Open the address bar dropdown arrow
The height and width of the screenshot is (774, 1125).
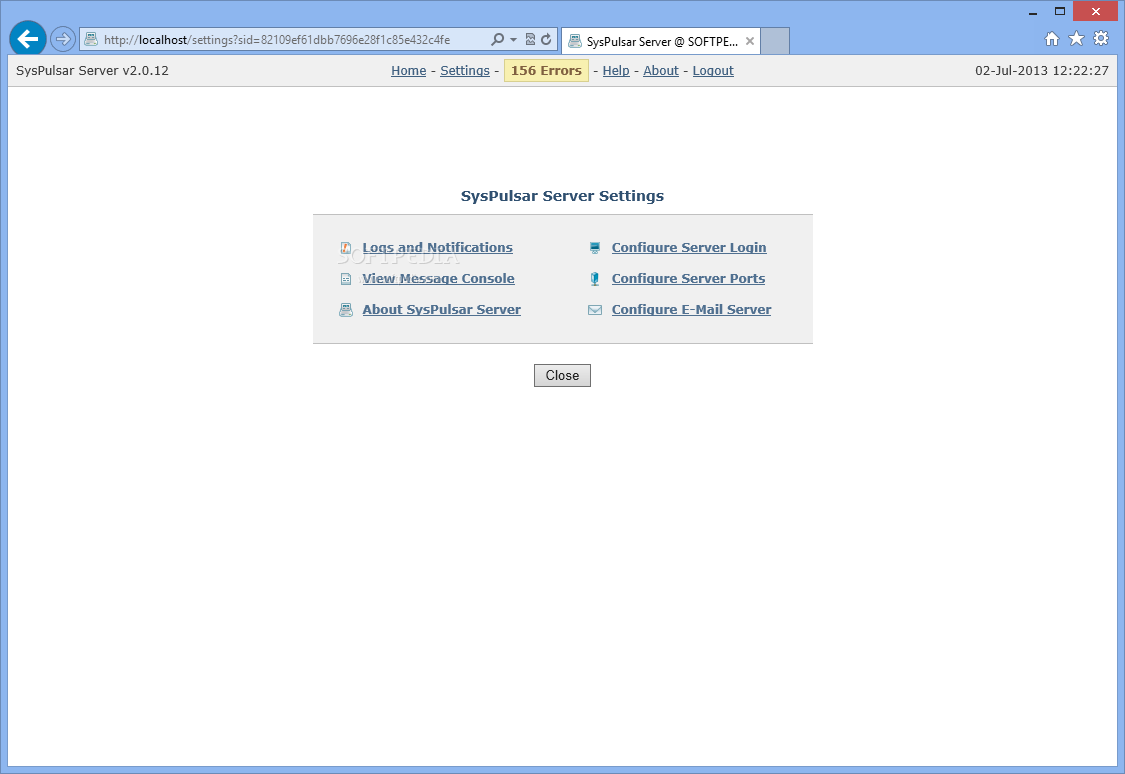point(514,39)
